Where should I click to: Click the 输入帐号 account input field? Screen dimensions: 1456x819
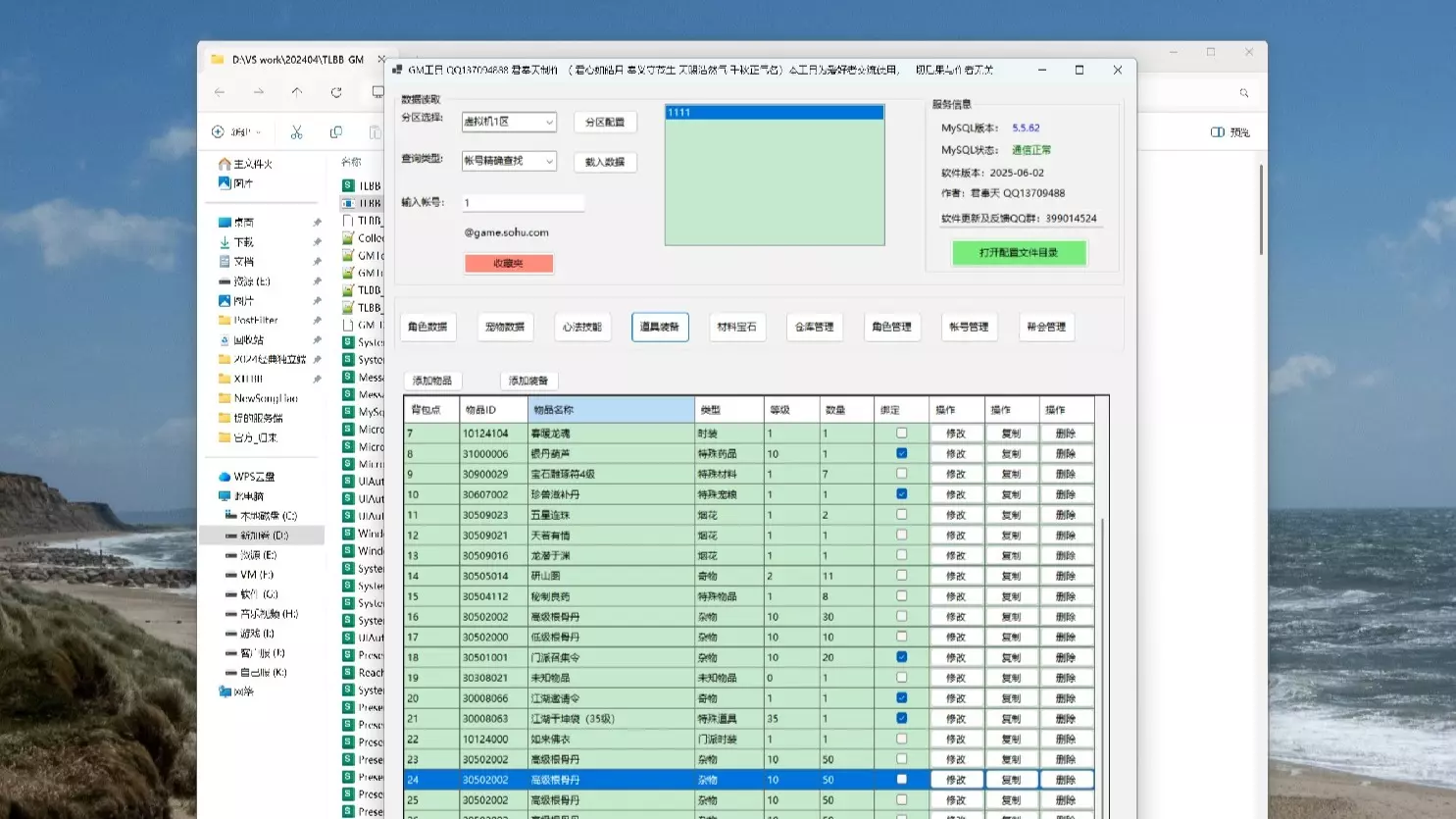(x=523, y=203)
